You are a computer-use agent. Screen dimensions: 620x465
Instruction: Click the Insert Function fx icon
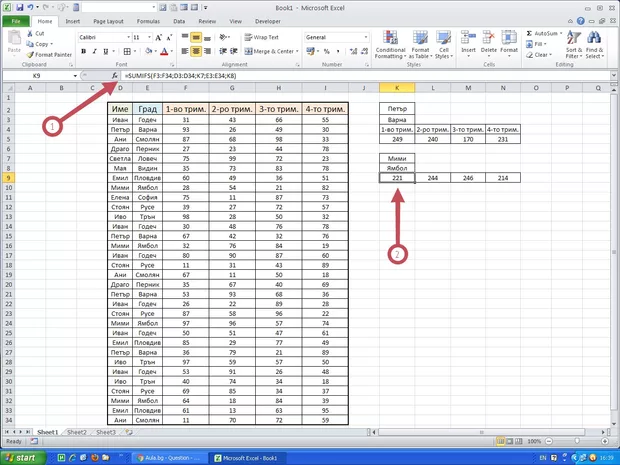(116, 76)
